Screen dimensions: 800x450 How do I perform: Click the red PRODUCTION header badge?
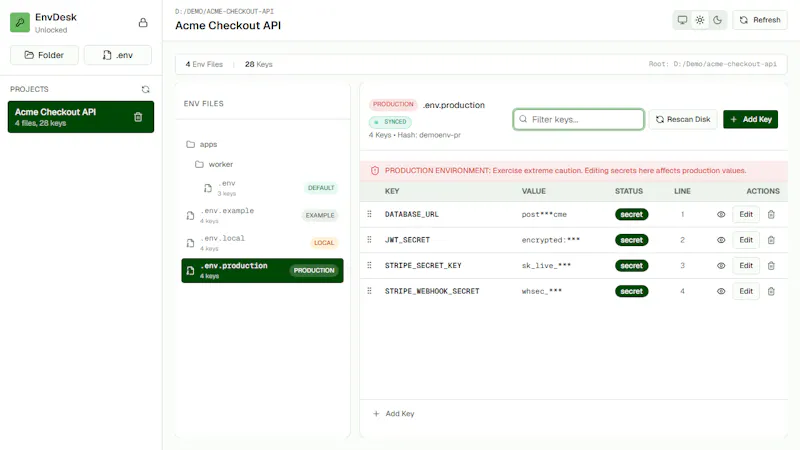coord(393,105)
